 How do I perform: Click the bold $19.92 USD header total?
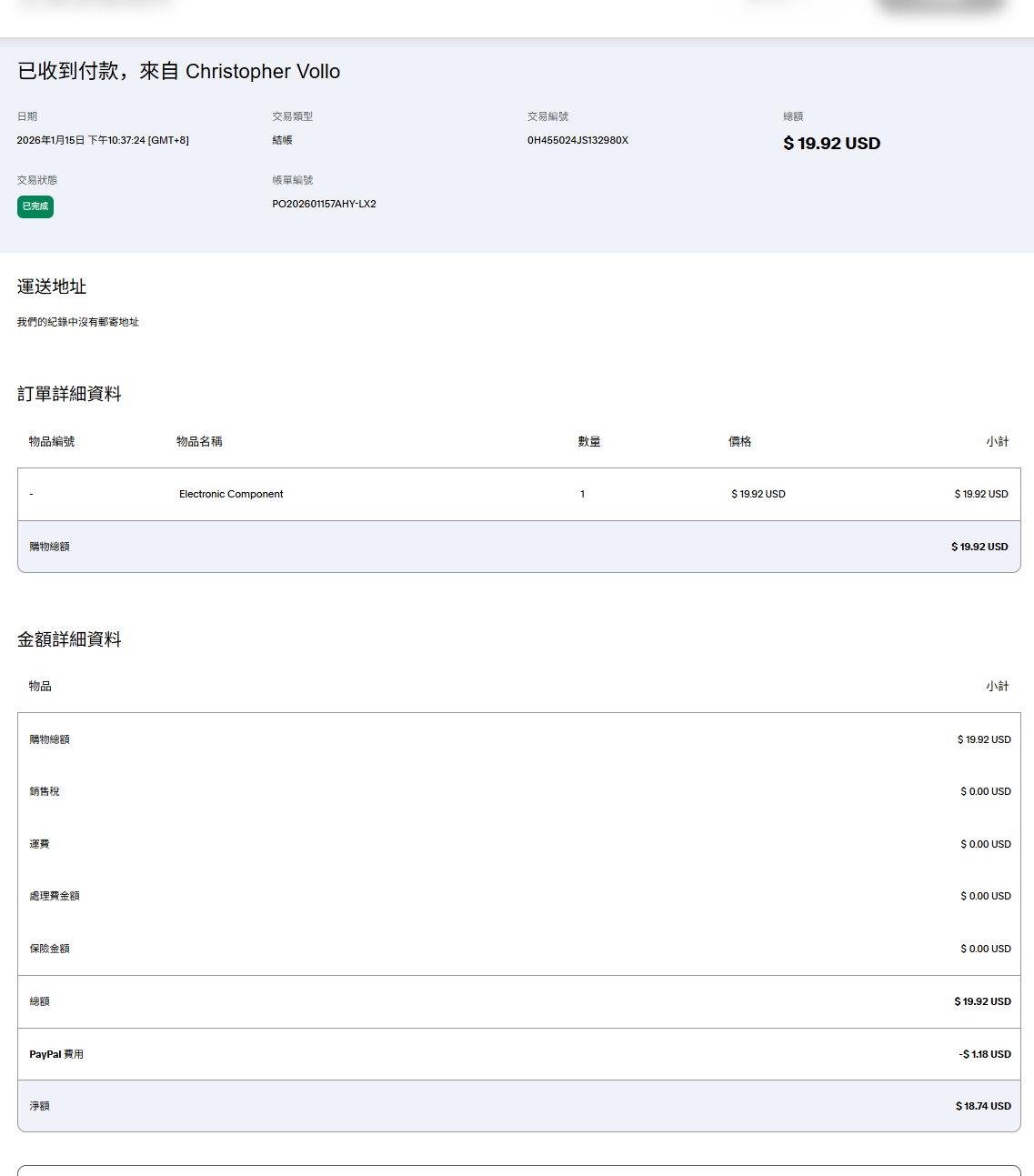click(831, 144)
